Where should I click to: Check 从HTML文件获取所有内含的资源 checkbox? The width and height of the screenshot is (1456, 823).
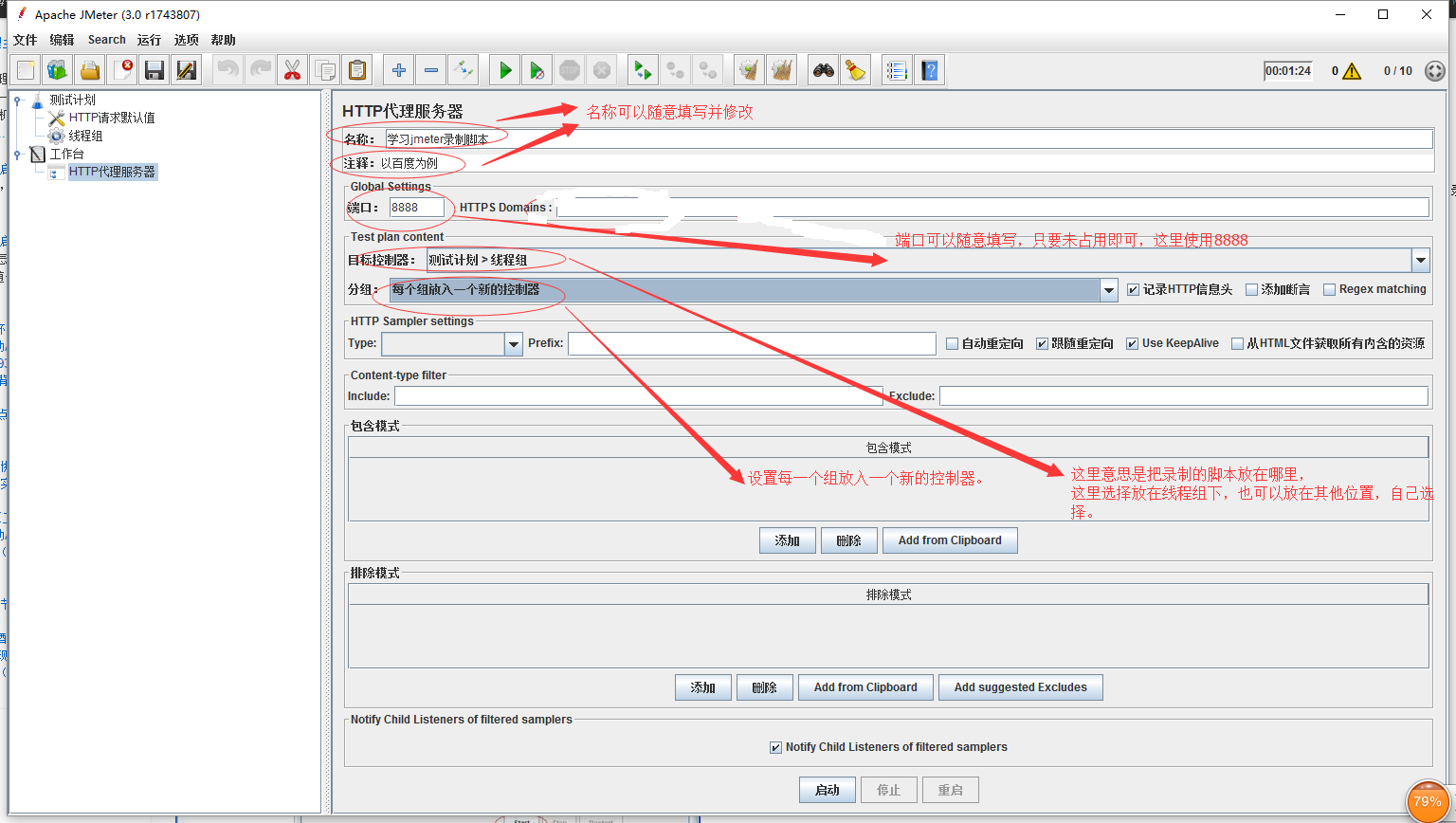click(x=1237, y=344)
